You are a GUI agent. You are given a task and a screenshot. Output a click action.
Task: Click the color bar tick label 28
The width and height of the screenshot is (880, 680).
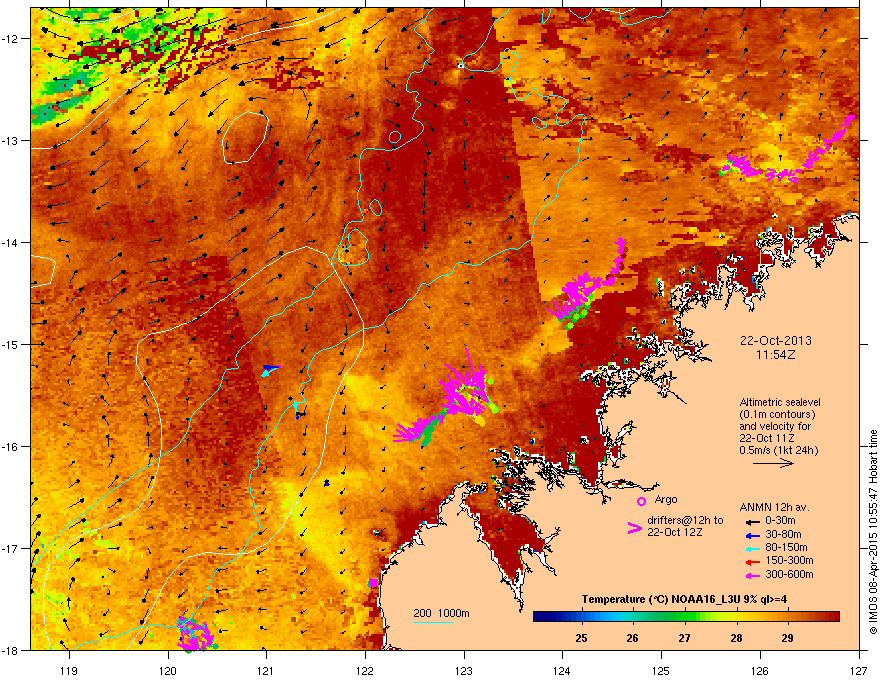[736, 638]
